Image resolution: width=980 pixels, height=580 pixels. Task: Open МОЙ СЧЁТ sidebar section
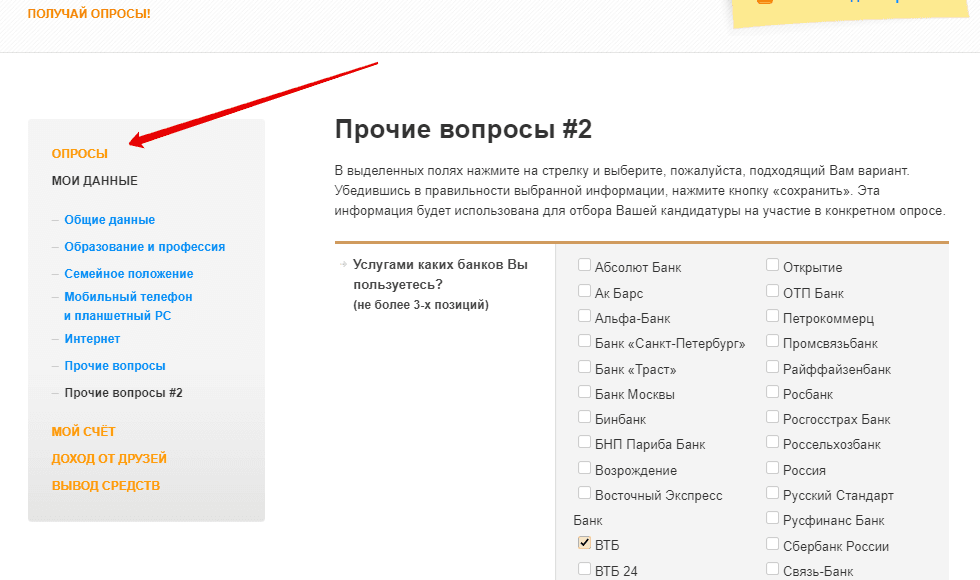(x=84, y=431)
